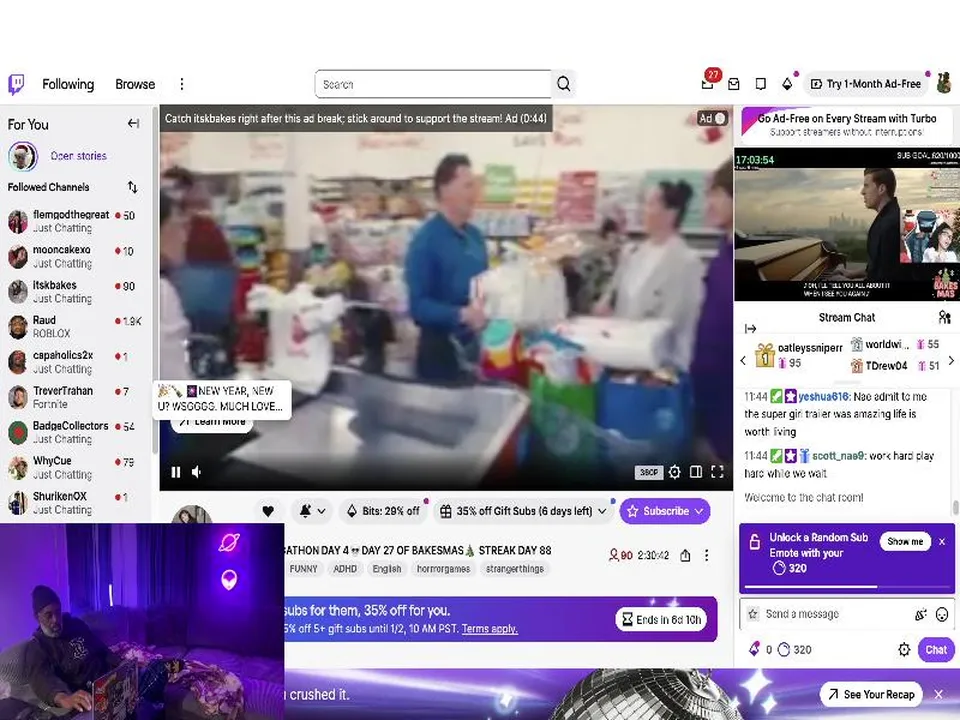The width and height of the screenshot is (960, 720).
Task: Select the ADHD tag
Action: (345, 569)
